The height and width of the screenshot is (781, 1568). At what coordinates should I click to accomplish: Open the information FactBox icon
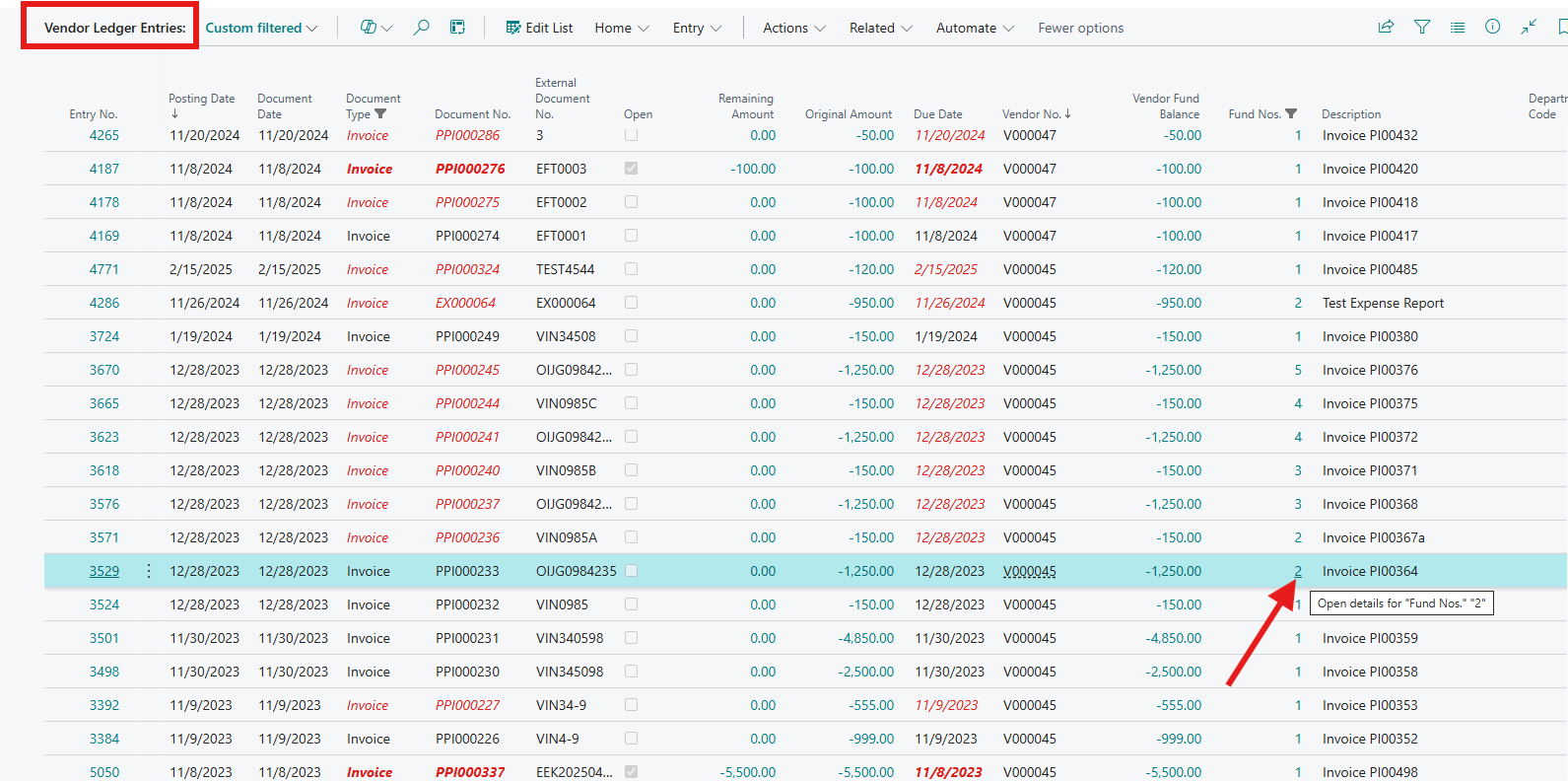[x=1493, y=28]
